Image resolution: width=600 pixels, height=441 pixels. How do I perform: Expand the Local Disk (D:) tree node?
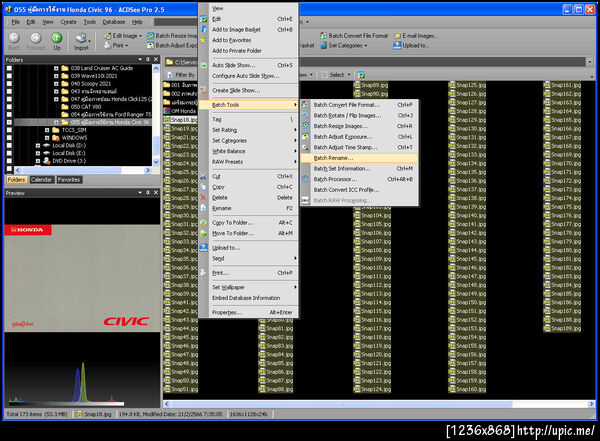pos(38,145)
